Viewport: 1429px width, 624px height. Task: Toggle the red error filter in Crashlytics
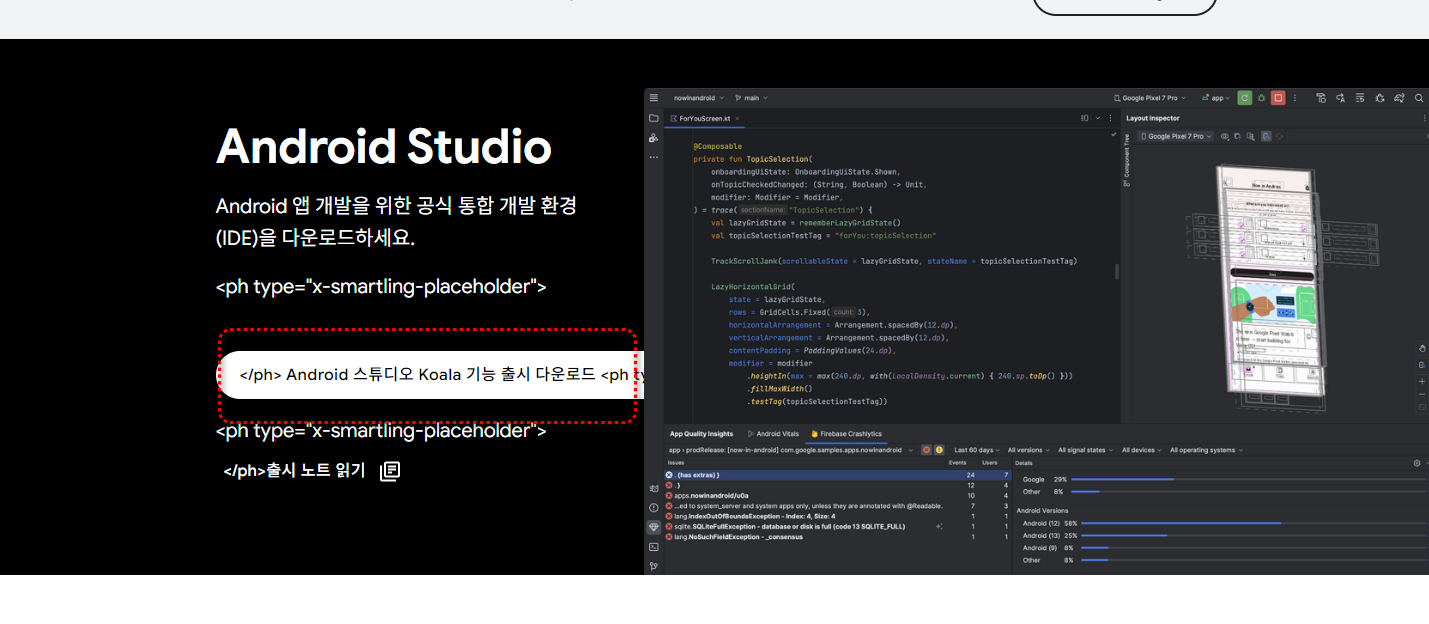click(x=926, y=450)
